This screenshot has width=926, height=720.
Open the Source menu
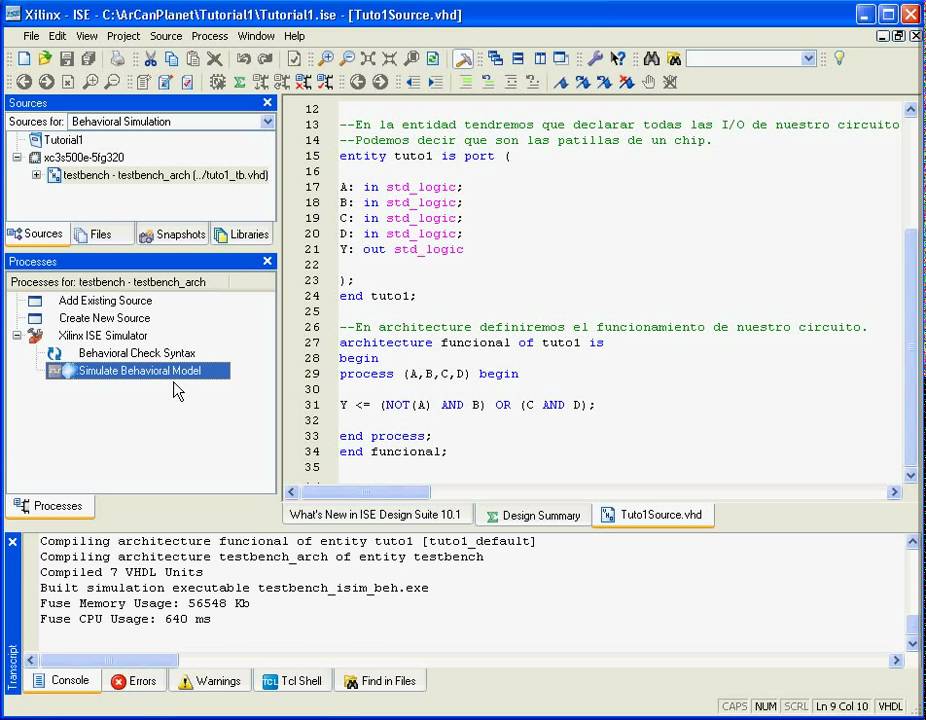(166, 36)
